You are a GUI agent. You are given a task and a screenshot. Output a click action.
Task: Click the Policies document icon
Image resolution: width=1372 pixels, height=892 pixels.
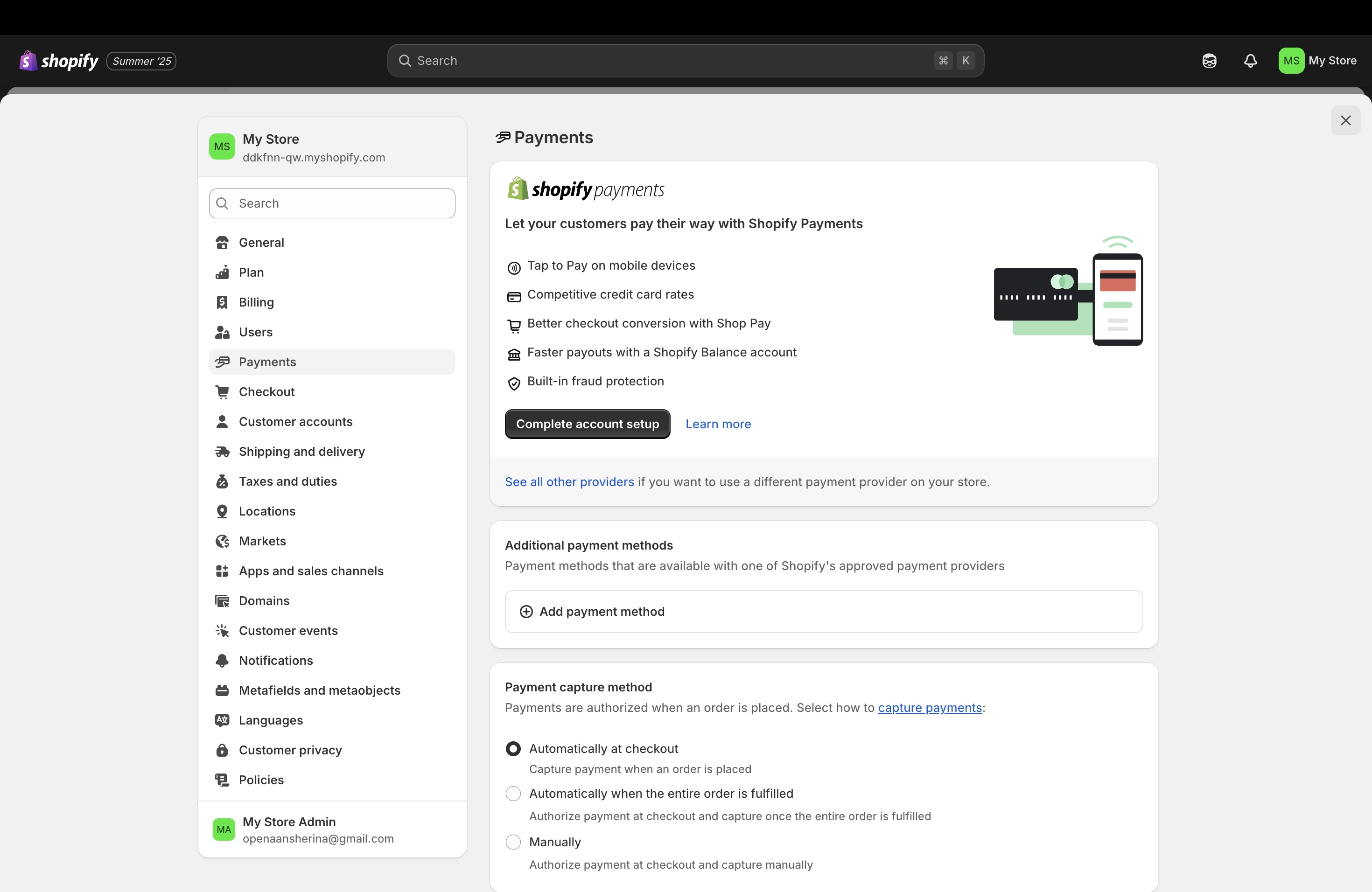[222, 780]
